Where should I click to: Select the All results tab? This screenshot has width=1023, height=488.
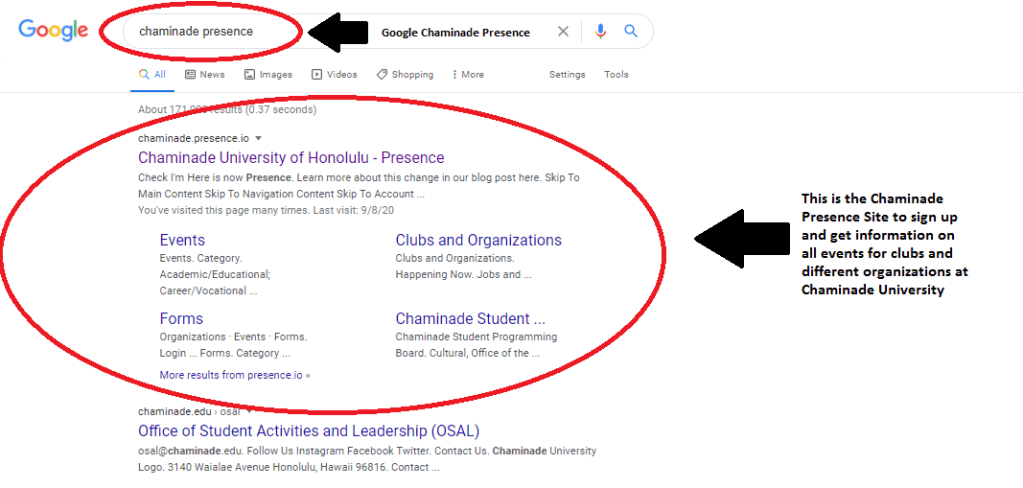152,74
